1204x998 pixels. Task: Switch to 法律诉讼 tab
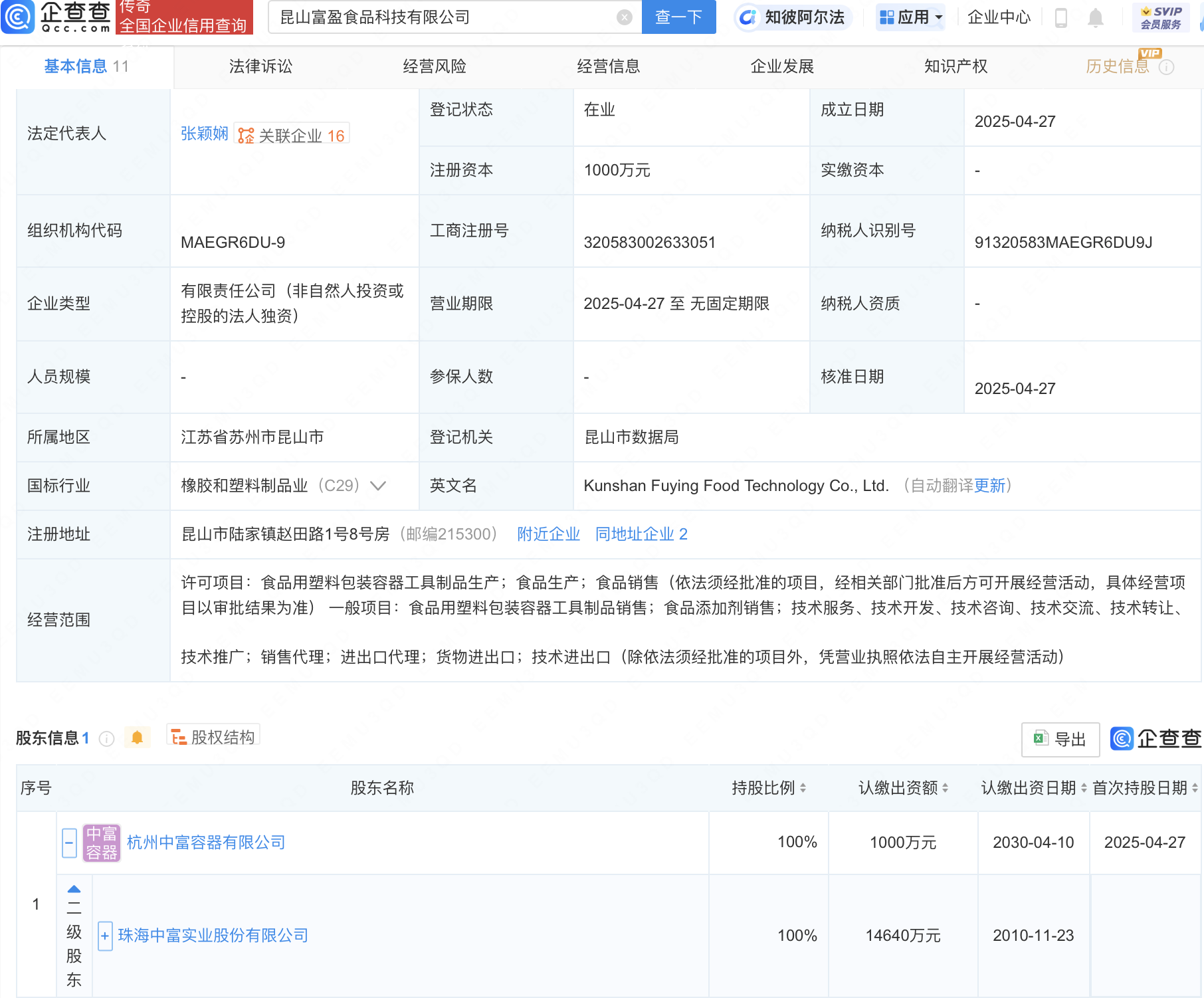coord(260,66)
